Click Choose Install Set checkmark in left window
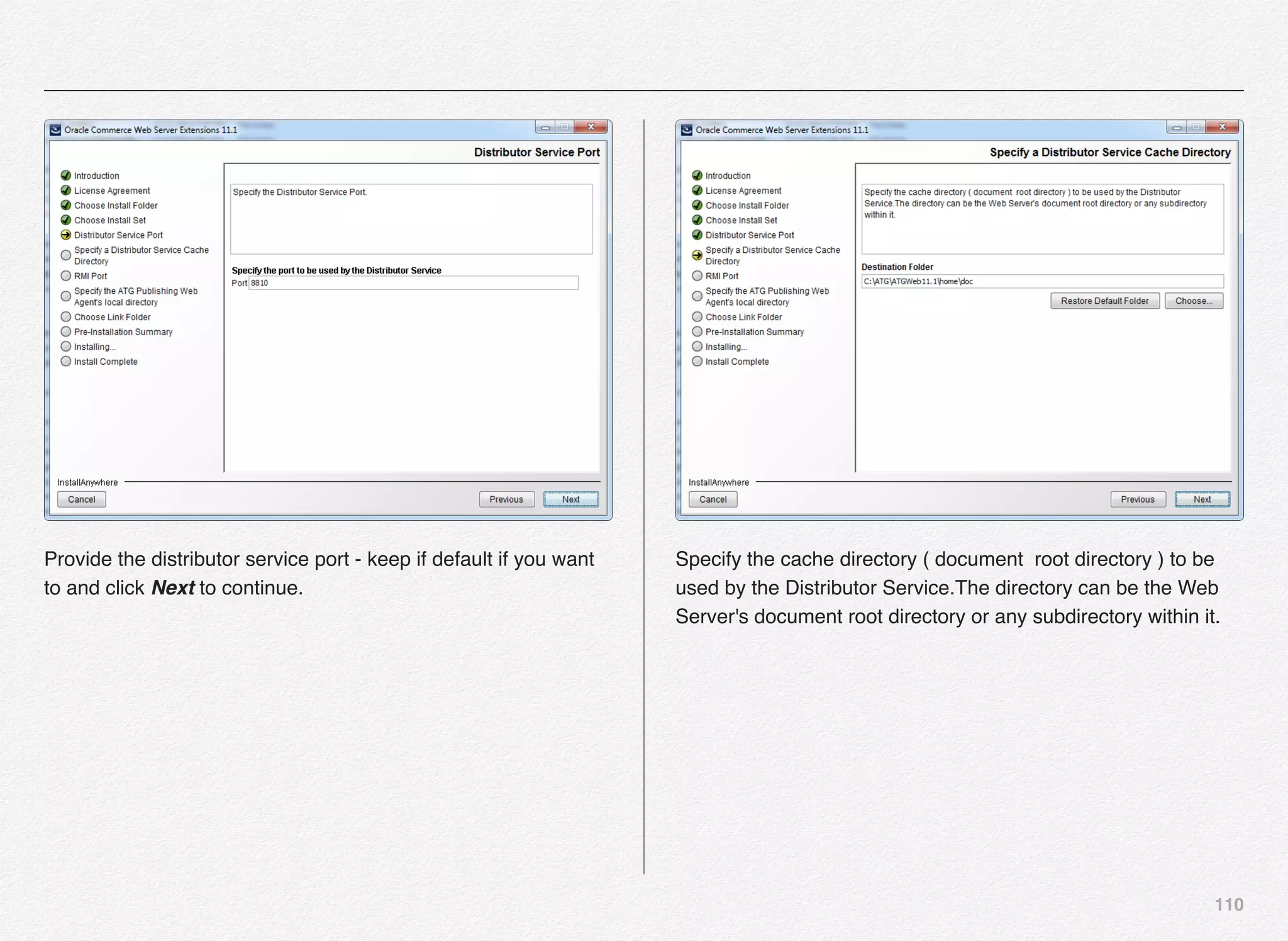1288x941 pixels. (65, 220)
